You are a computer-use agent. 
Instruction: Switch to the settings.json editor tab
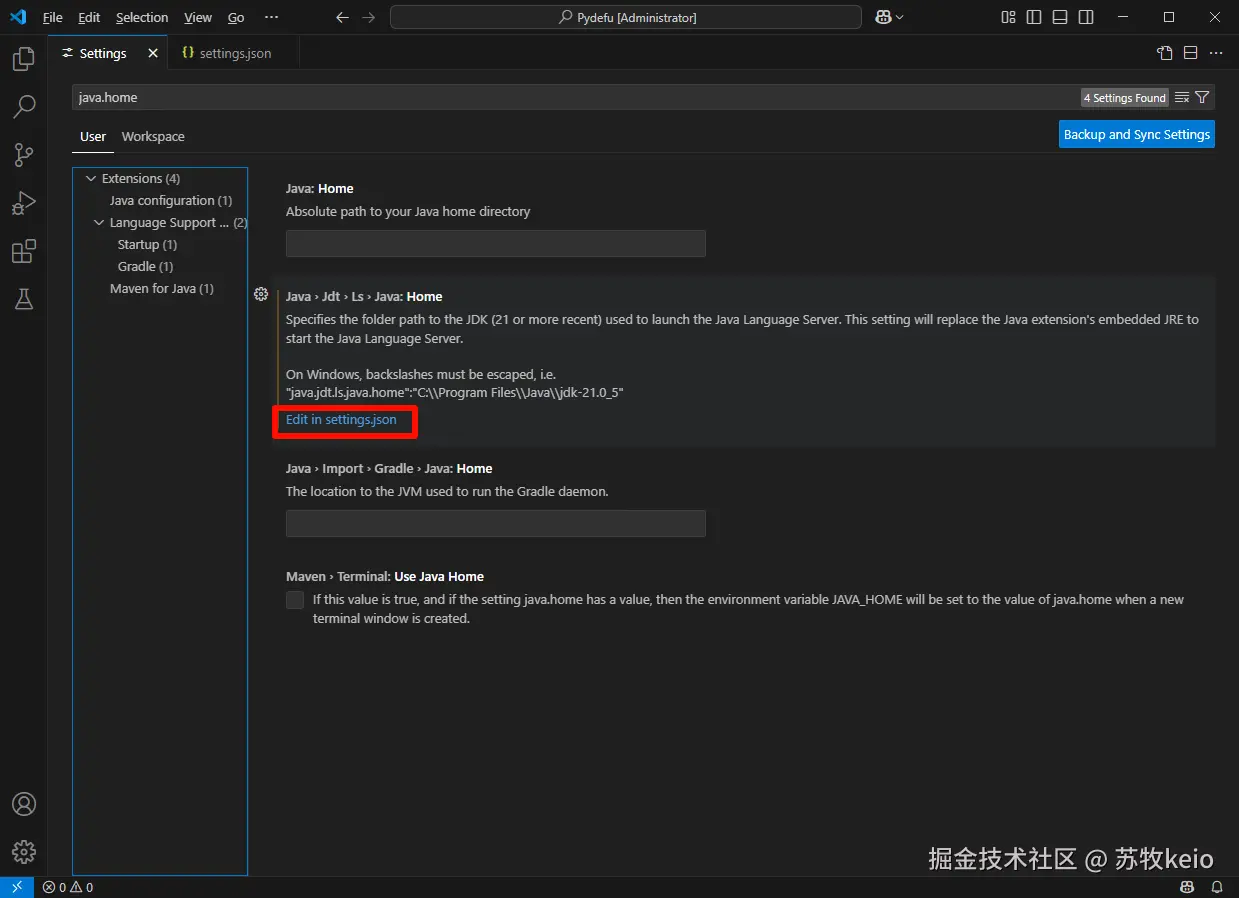233,53
